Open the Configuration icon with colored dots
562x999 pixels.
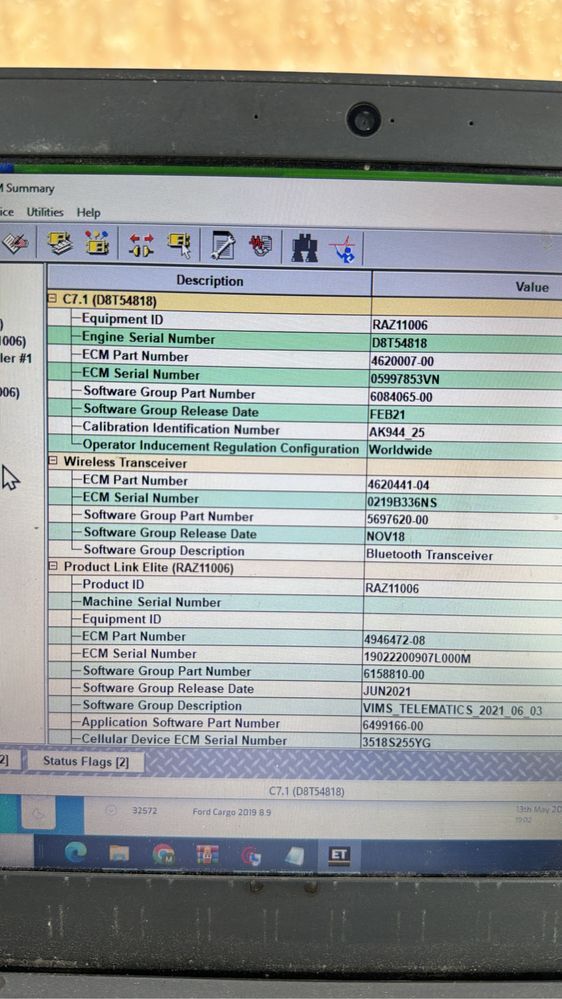point(97,243)
